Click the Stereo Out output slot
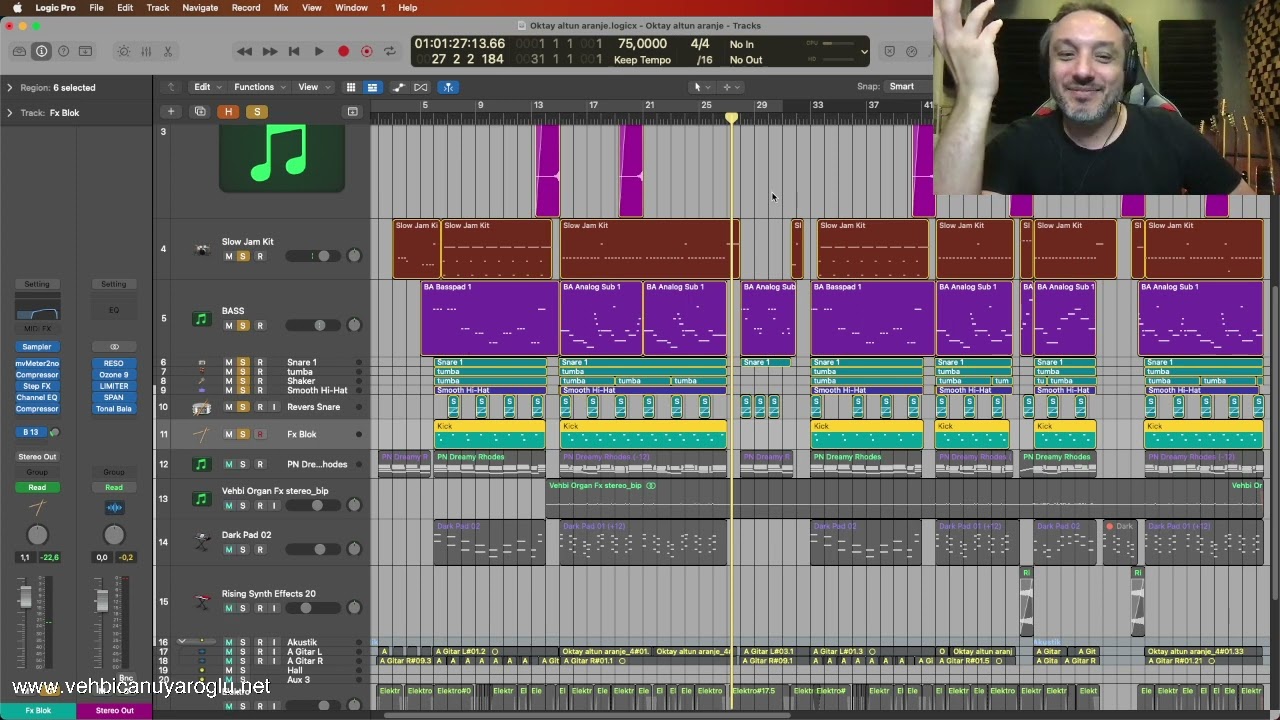 pyautogui.click(x=37, y=457)
